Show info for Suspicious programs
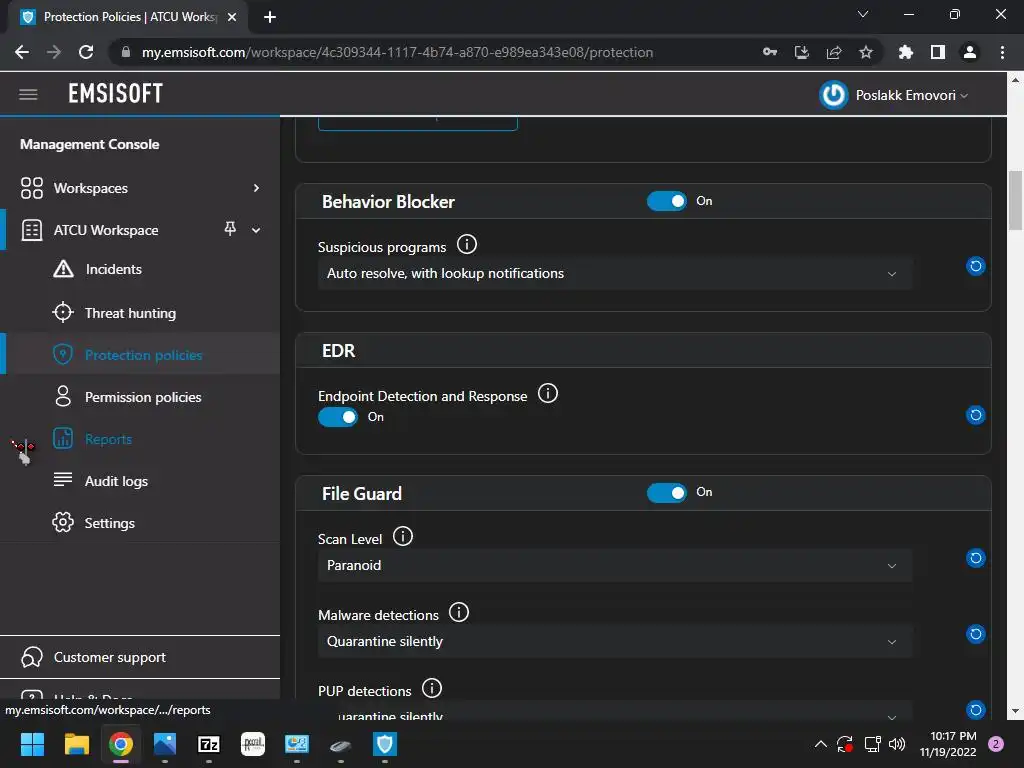The image size is (1024, 768). point(466,245)
